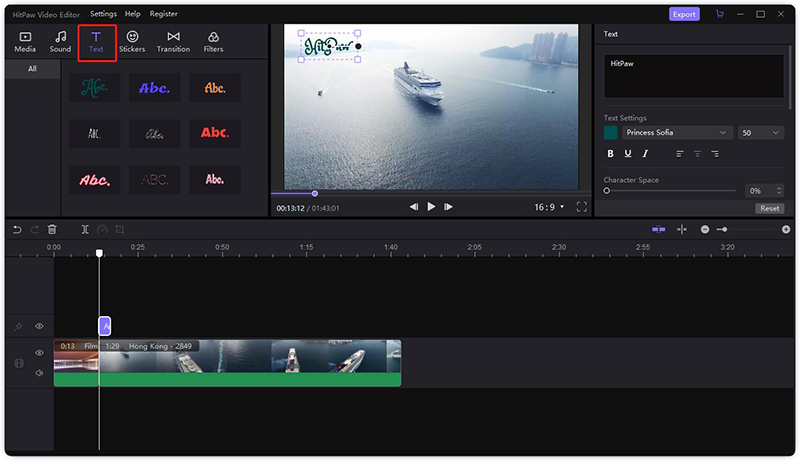Click the Export button
This screenshot has width=800, height=461.
(684, 14)
